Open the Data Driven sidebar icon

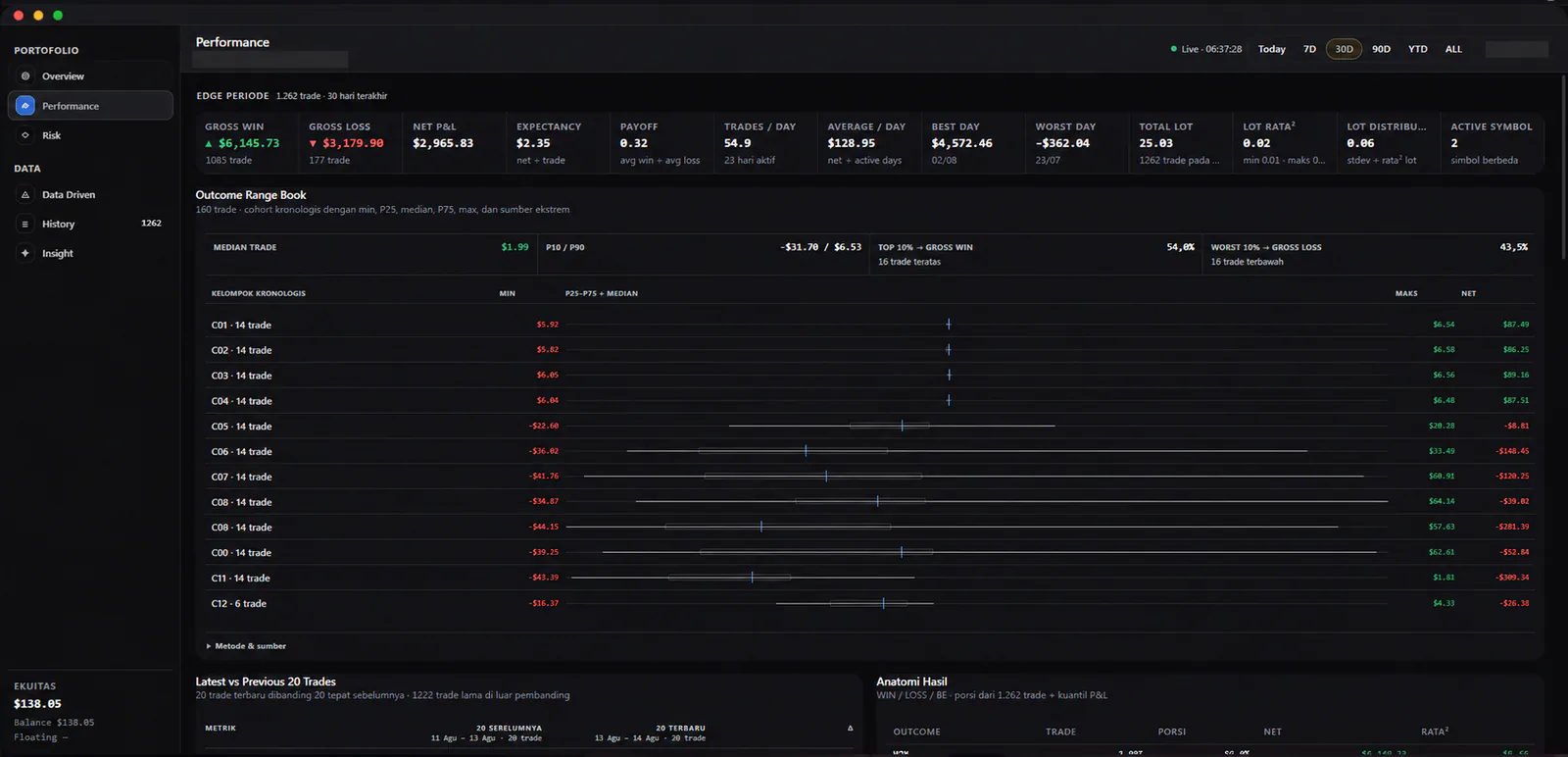coord(25,195)
